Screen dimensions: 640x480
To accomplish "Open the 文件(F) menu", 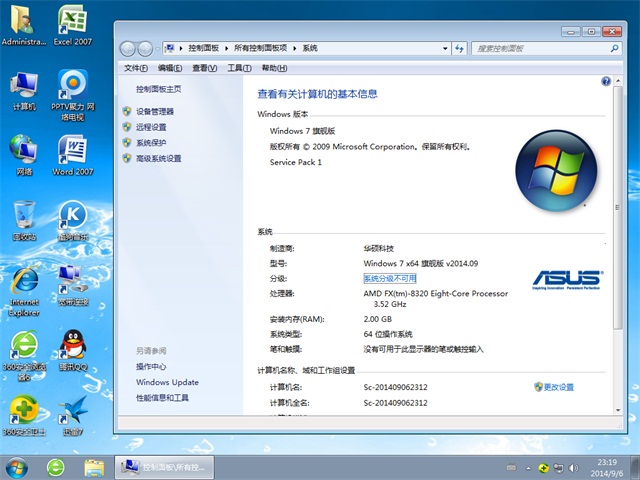I will tap(136, 68).
